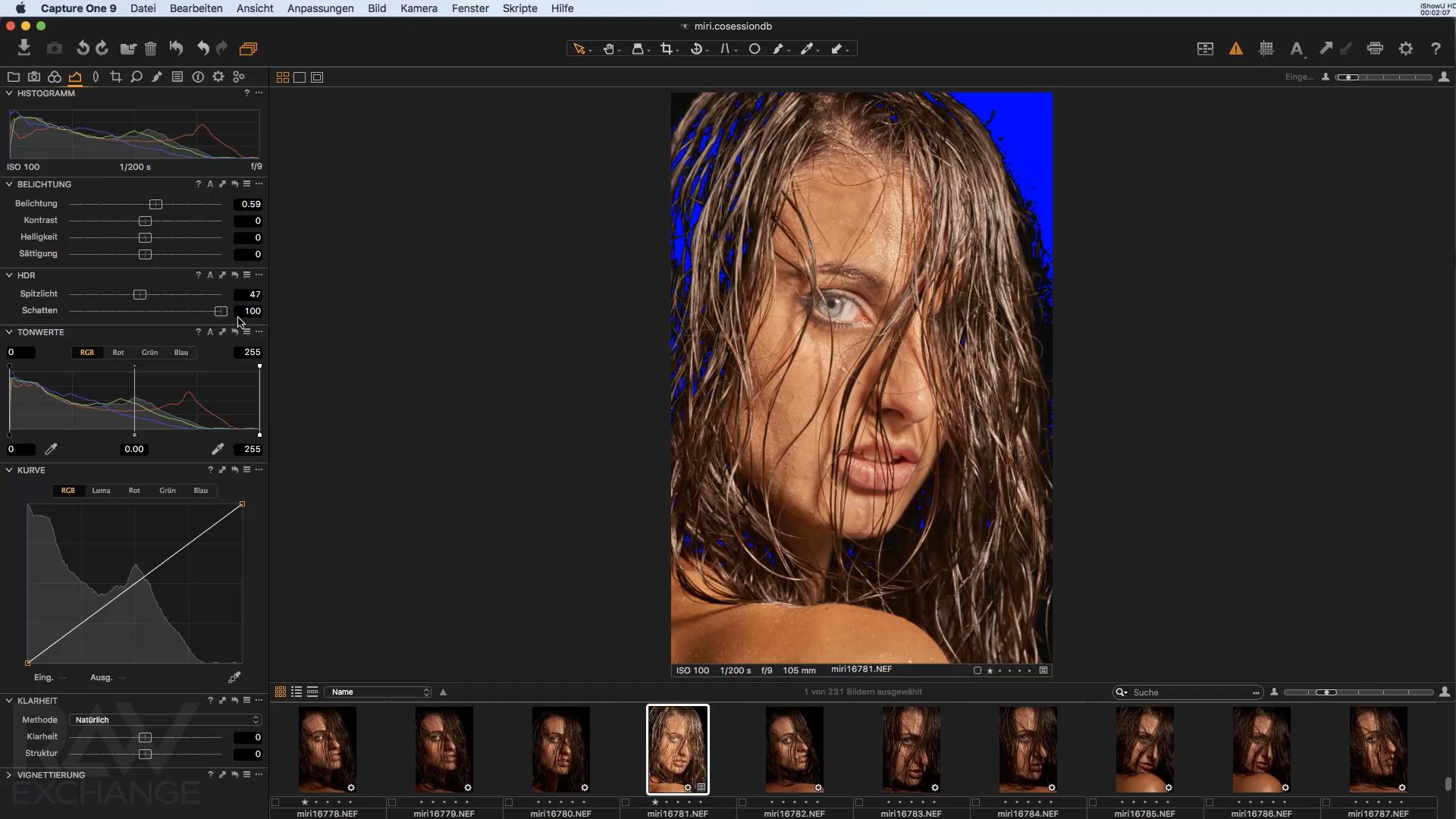Switch viewer to single image mode

[300, 77]
